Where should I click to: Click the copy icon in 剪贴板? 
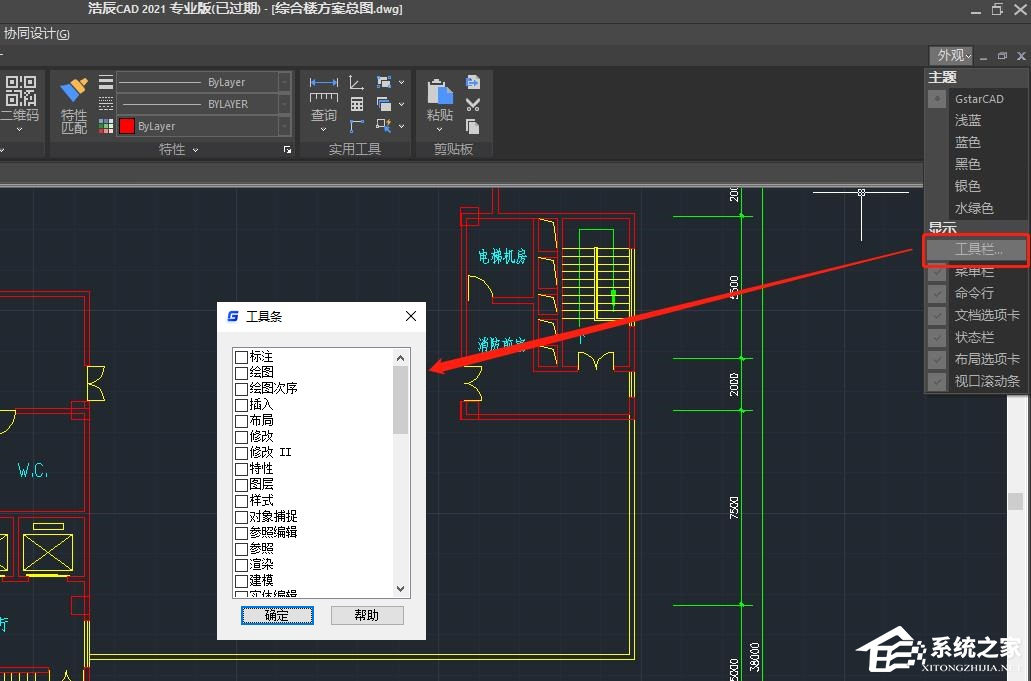pyautogui.click(x=472, y=126)
